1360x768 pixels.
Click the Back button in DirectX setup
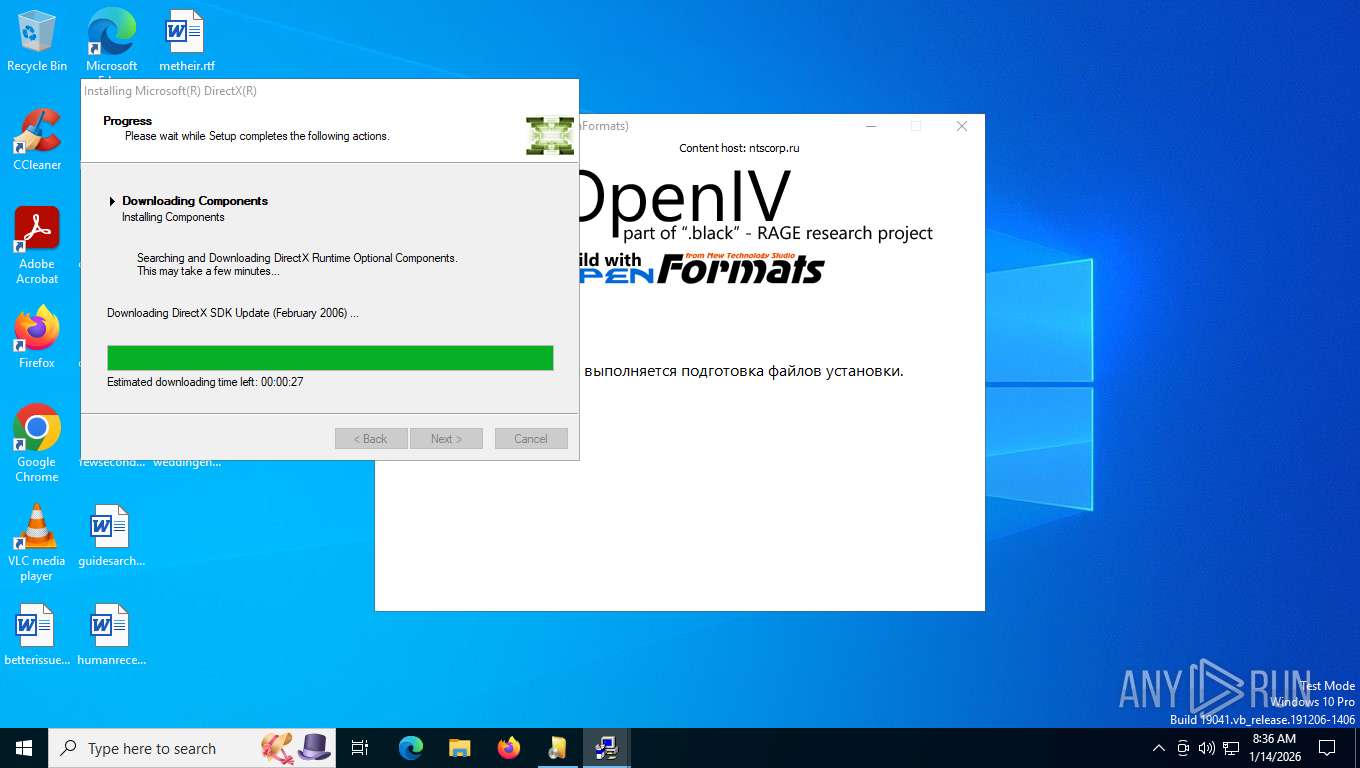point(371,438)
